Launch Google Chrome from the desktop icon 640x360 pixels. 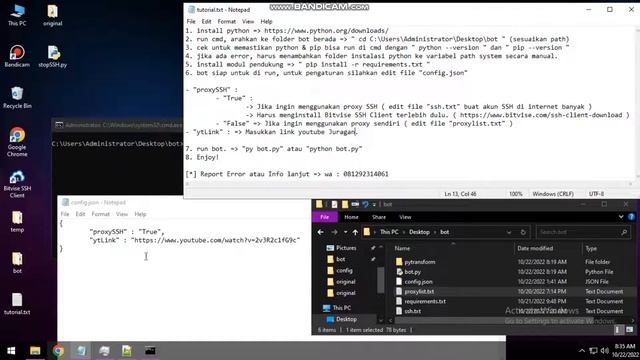(17, 142)
